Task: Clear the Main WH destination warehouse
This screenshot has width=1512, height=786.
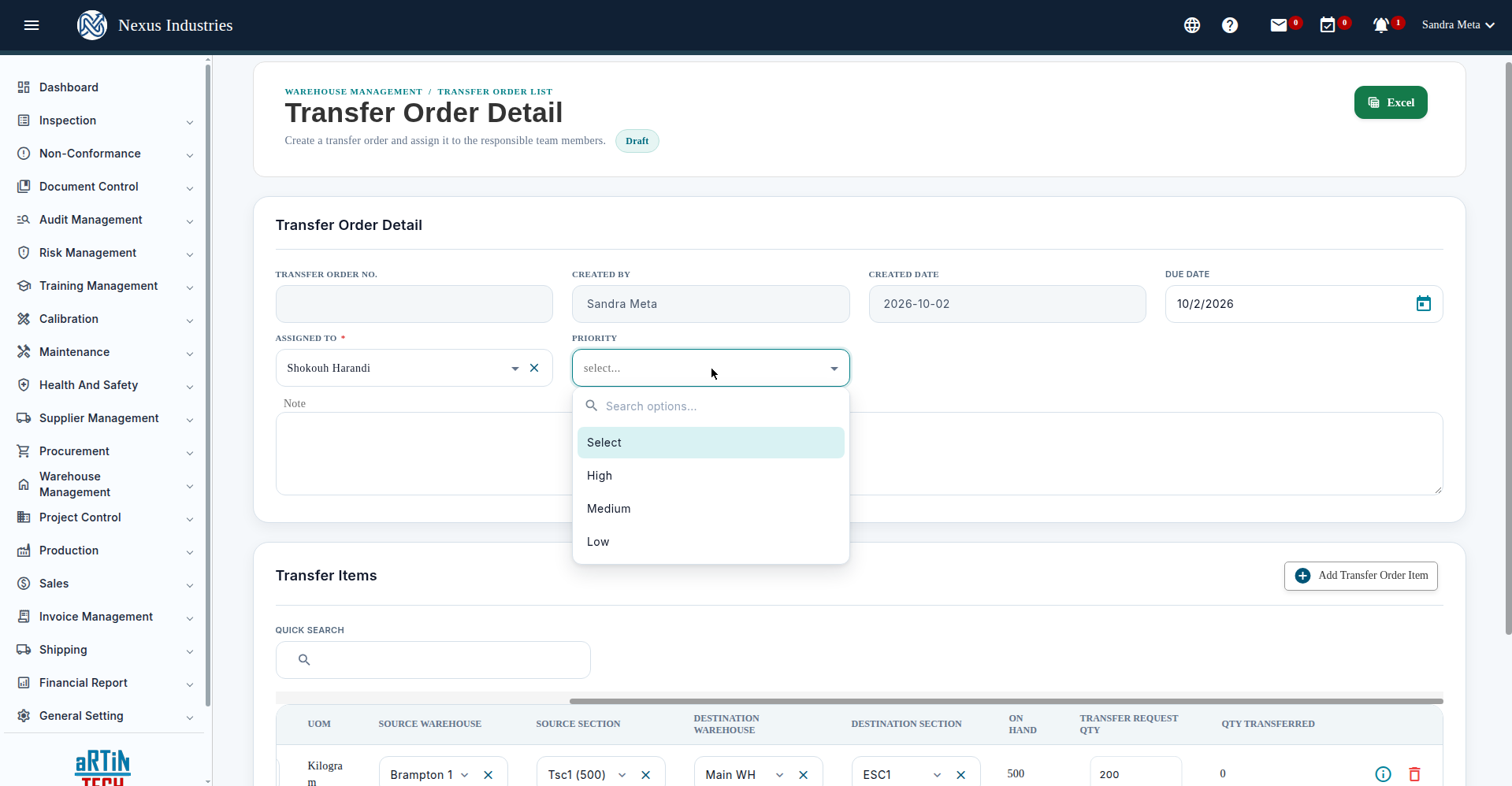Action: click(804, 775)
